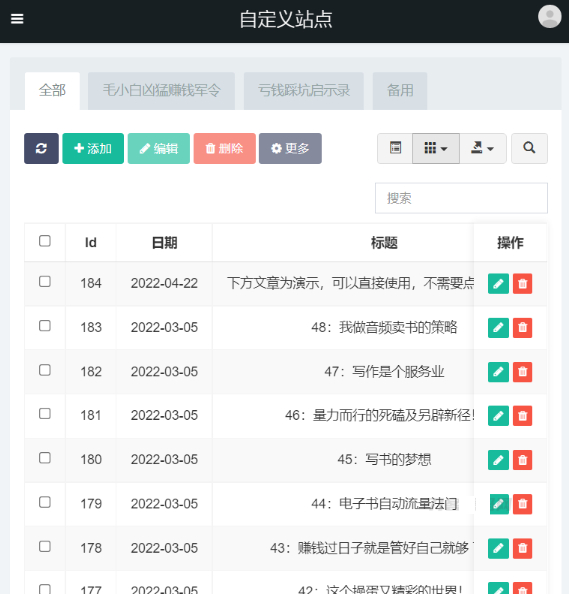569x594 pixels.
Task: Check the checkbox for row 181
Action: (x=45, y=414)
